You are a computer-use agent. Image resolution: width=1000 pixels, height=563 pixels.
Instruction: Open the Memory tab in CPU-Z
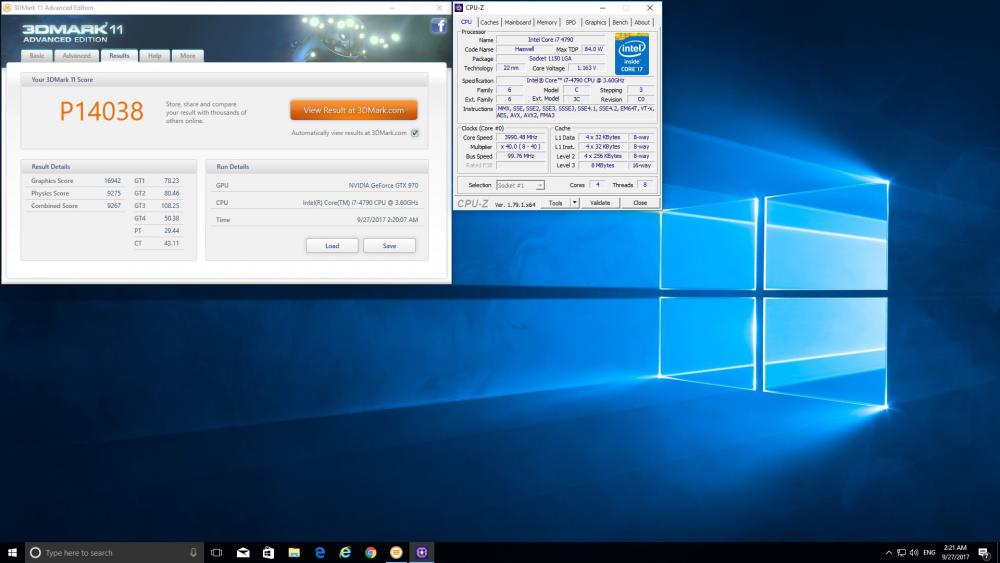tap(547, 22)
